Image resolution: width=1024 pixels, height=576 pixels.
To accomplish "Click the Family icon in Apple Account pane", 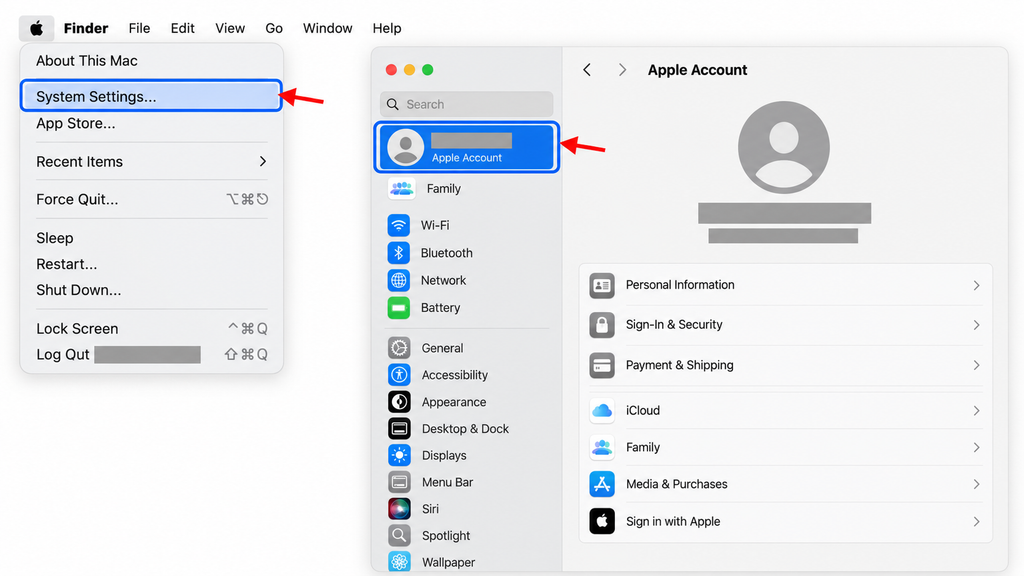I will pyautogui.click(x=602, y=447).
